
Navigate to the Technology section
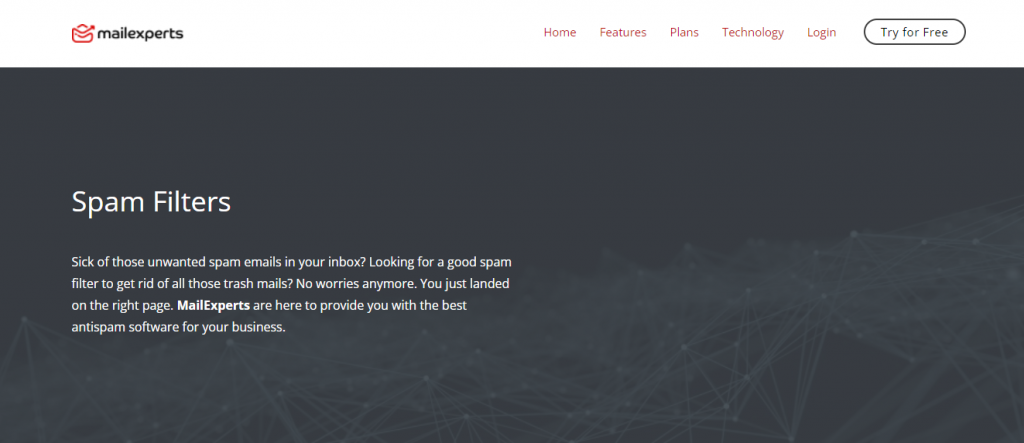pos(752,32)
